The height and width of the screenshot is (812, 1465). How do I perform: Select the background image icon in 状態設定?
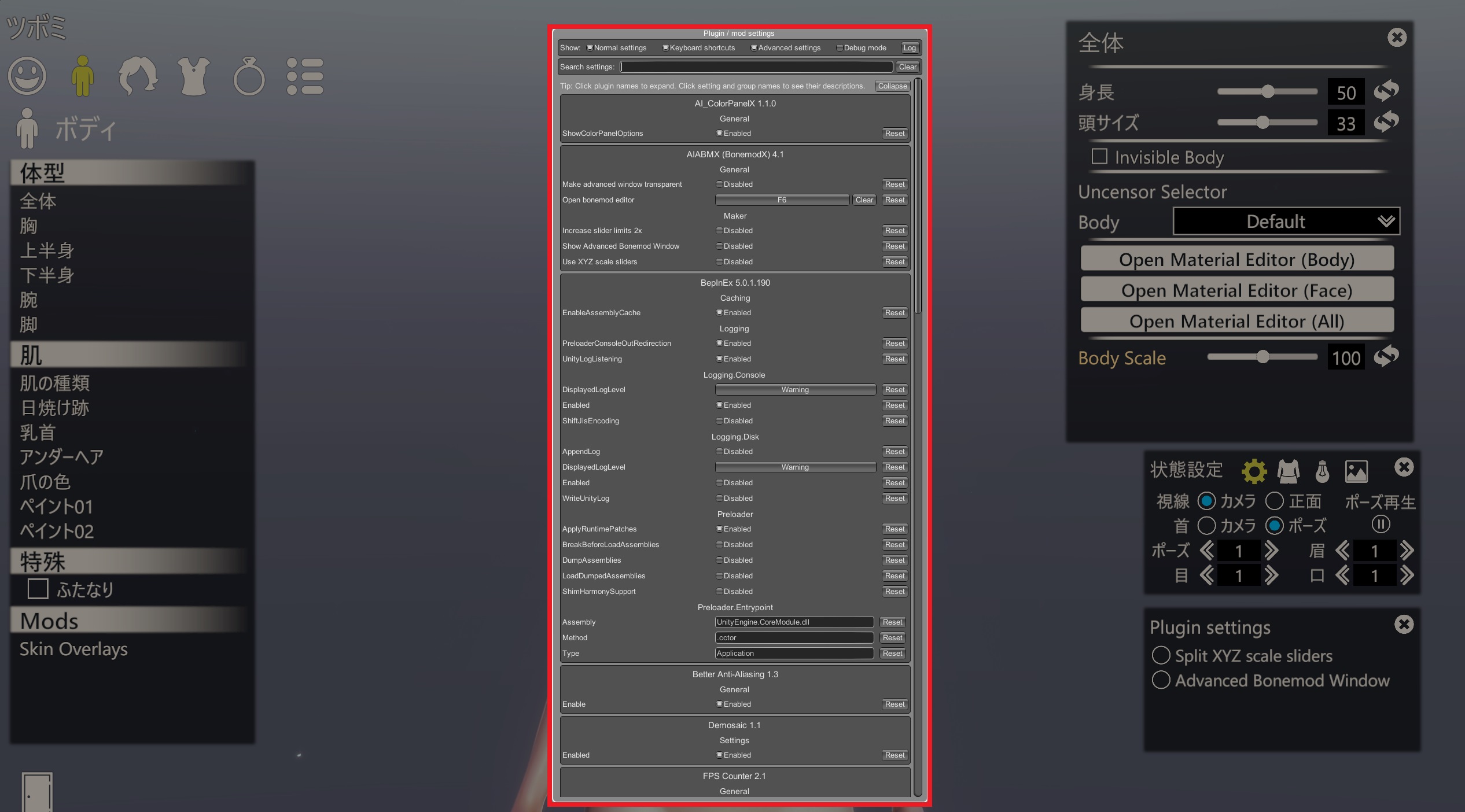[x=1356, y=471]
